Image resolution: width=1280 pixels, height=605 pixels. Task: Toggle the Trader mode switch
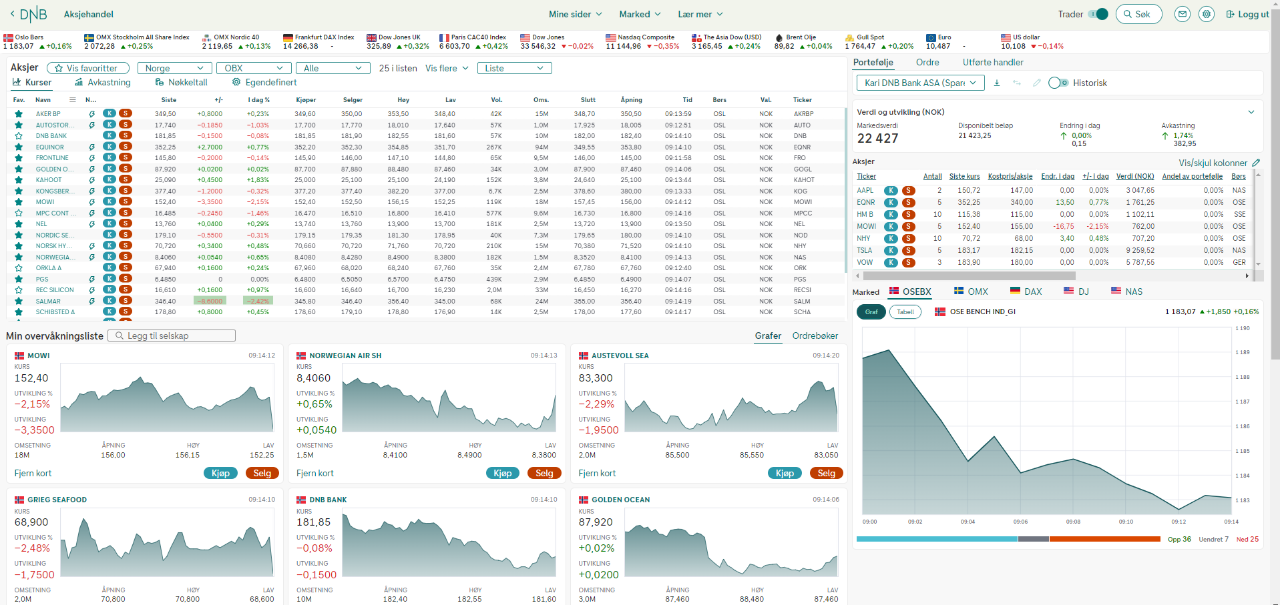point(1099,14)
